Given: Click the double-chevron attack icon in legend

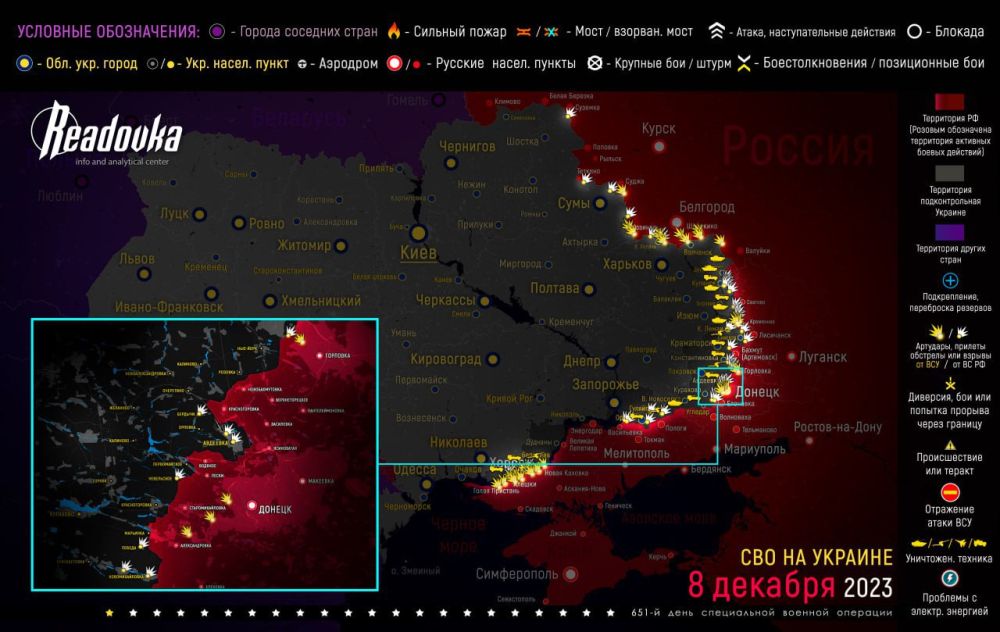Looking at the screenshot, I should 715,31.
